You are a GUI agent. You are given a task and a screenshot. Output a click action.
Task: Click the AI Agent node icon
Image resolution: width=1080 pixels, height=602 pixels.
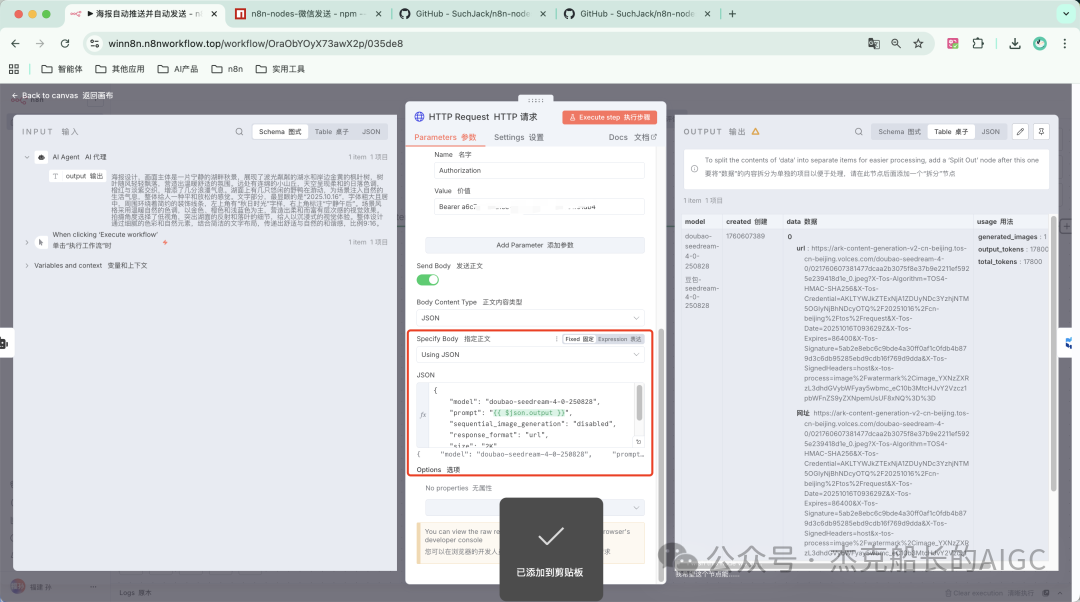click(x=41, y=157)
